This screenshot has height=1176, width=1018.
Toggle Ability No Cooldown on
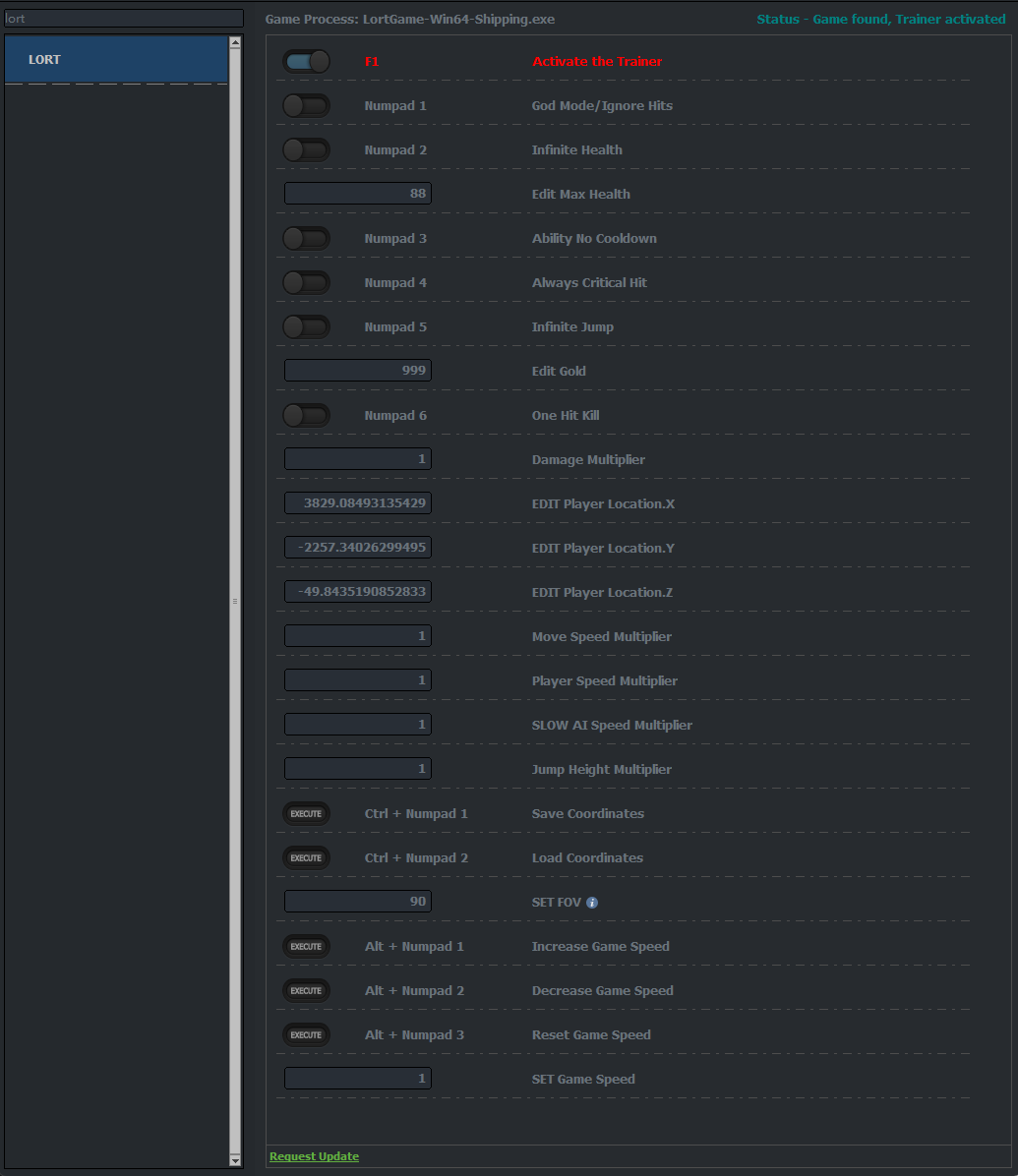coord(306,239)
